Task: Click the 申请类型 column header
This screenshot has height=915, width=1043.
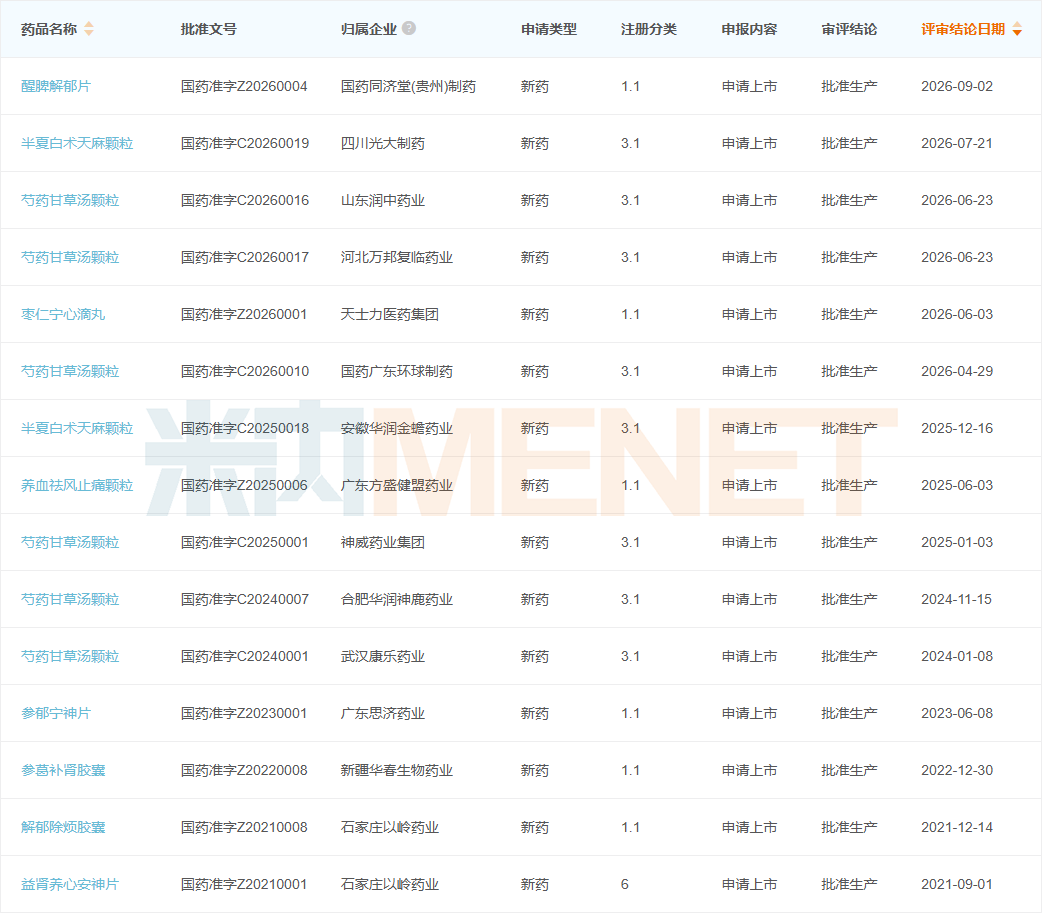Action: coord(549,29)
